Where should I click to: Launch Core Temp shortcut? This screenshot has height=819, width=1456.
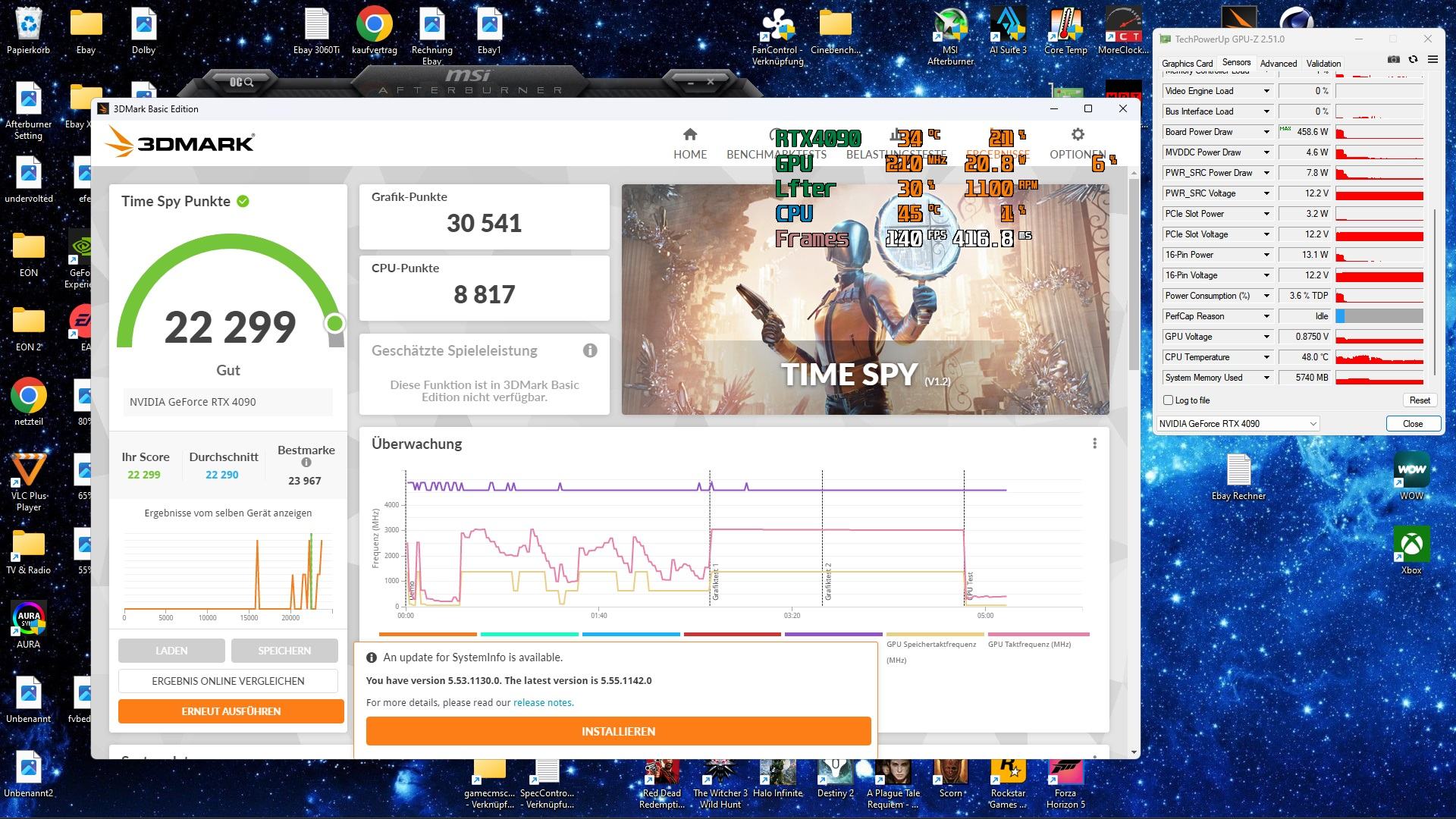[1065, 30]
